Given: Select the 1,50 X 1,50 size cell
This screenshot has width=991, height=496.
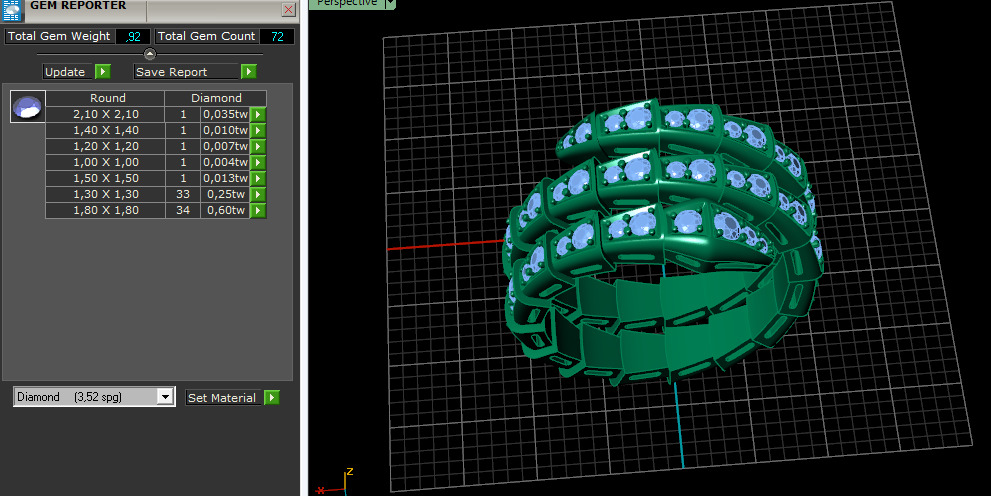Looking at the screenshot, I should pyautogui.click(x=106, y=178).
